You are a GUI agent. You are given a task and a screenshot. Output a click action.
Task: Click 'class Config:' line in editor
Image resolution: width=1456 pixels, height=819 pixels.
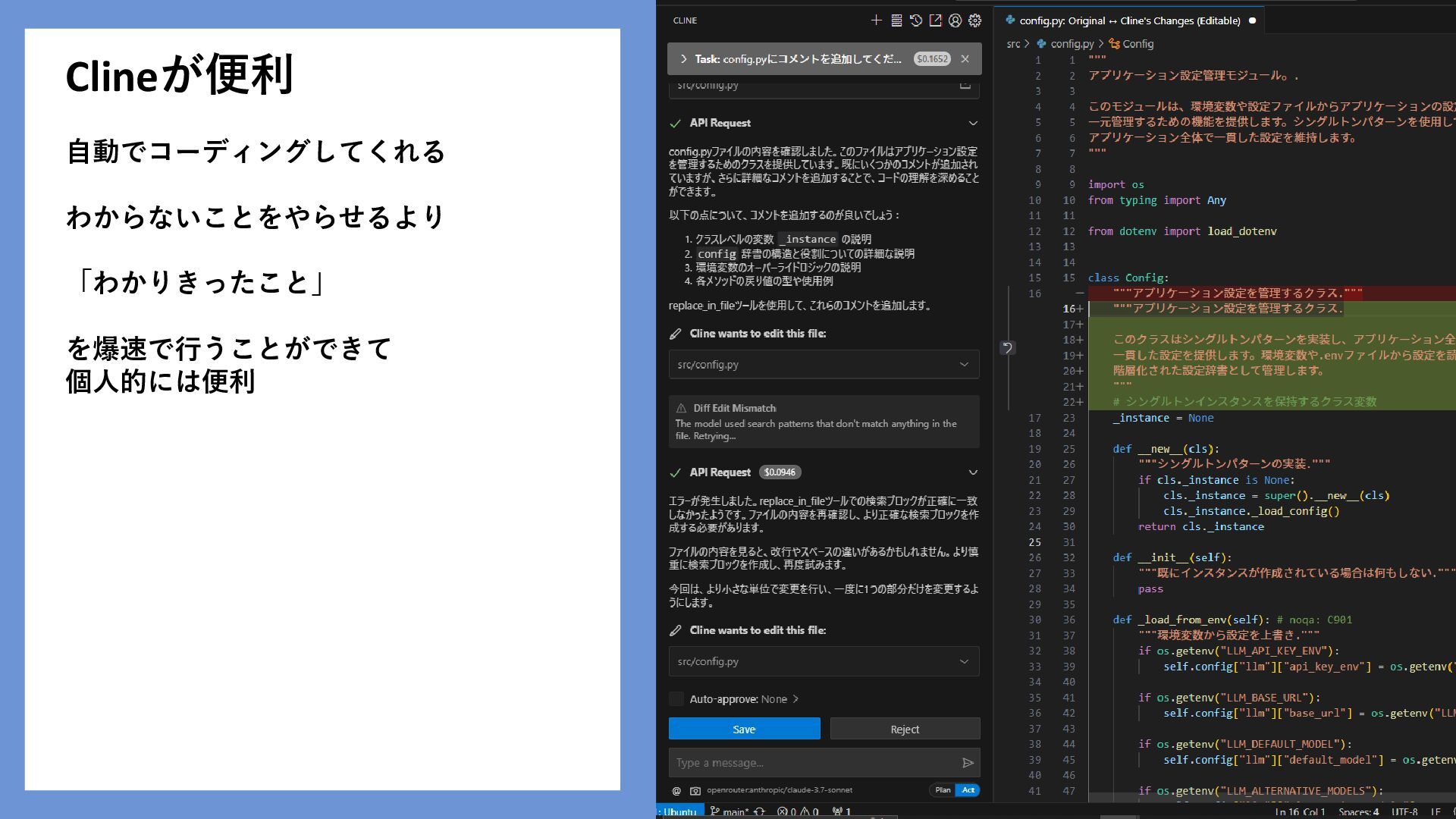(1128, 278)
